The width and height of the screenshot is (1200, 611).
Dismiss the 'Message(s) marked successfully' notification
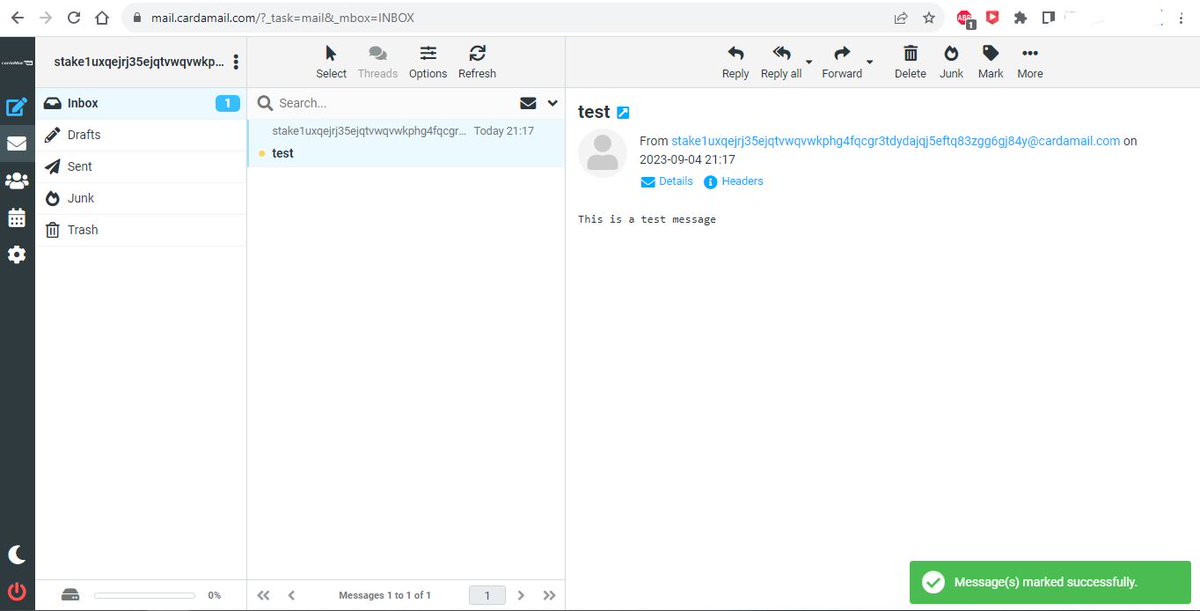(1049, 582)
